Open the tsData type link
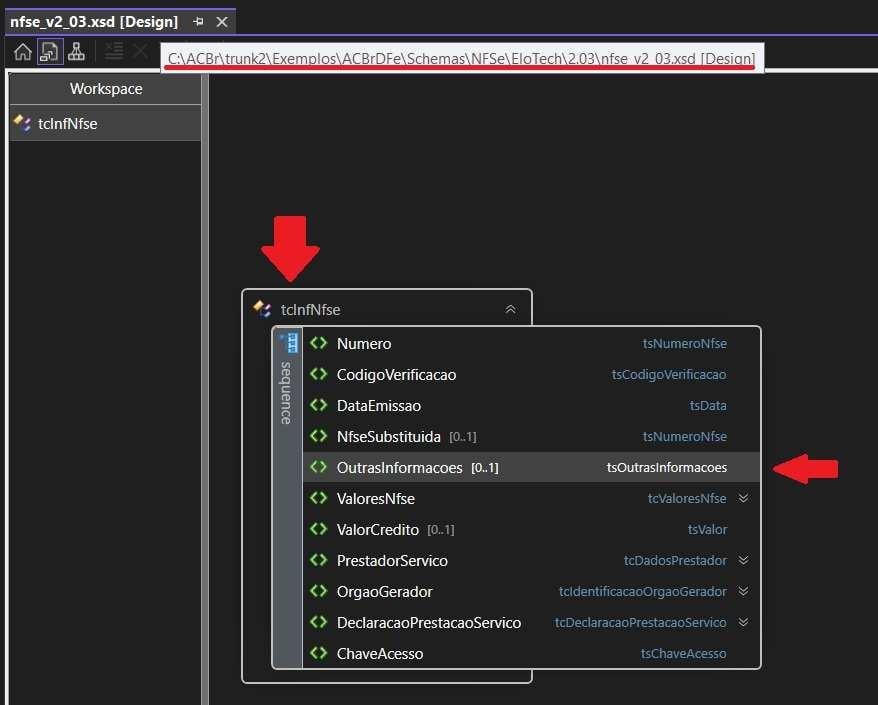The image size is (878, 705). (x=708, y=405)
